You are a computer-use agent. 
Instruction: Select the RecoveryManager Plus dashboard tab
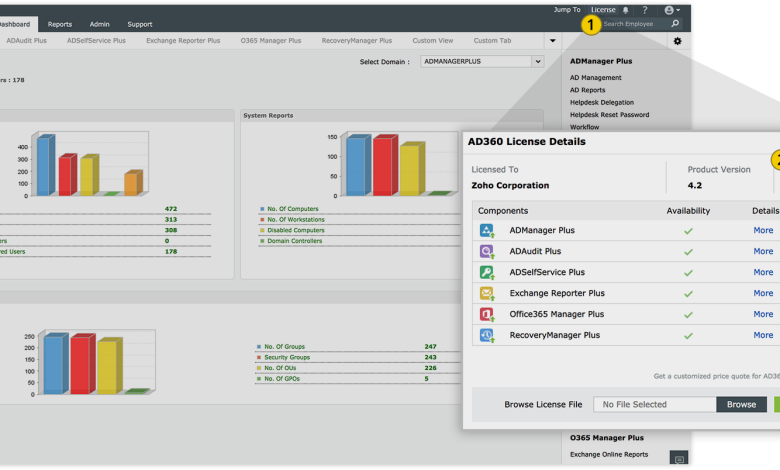(x=357, y=41)
